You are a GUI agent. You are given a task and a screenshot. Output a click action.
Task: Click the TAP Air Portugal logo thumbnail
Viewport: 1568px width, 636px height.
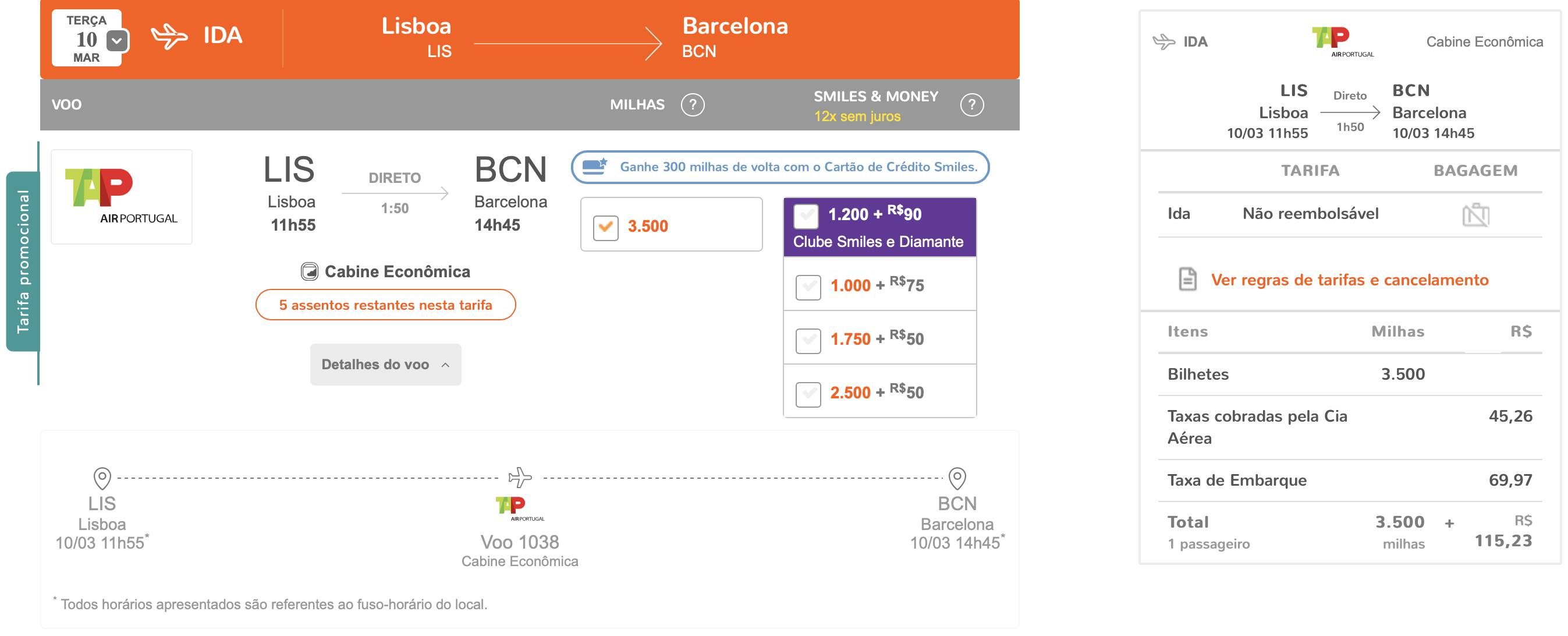pos(122,197)
